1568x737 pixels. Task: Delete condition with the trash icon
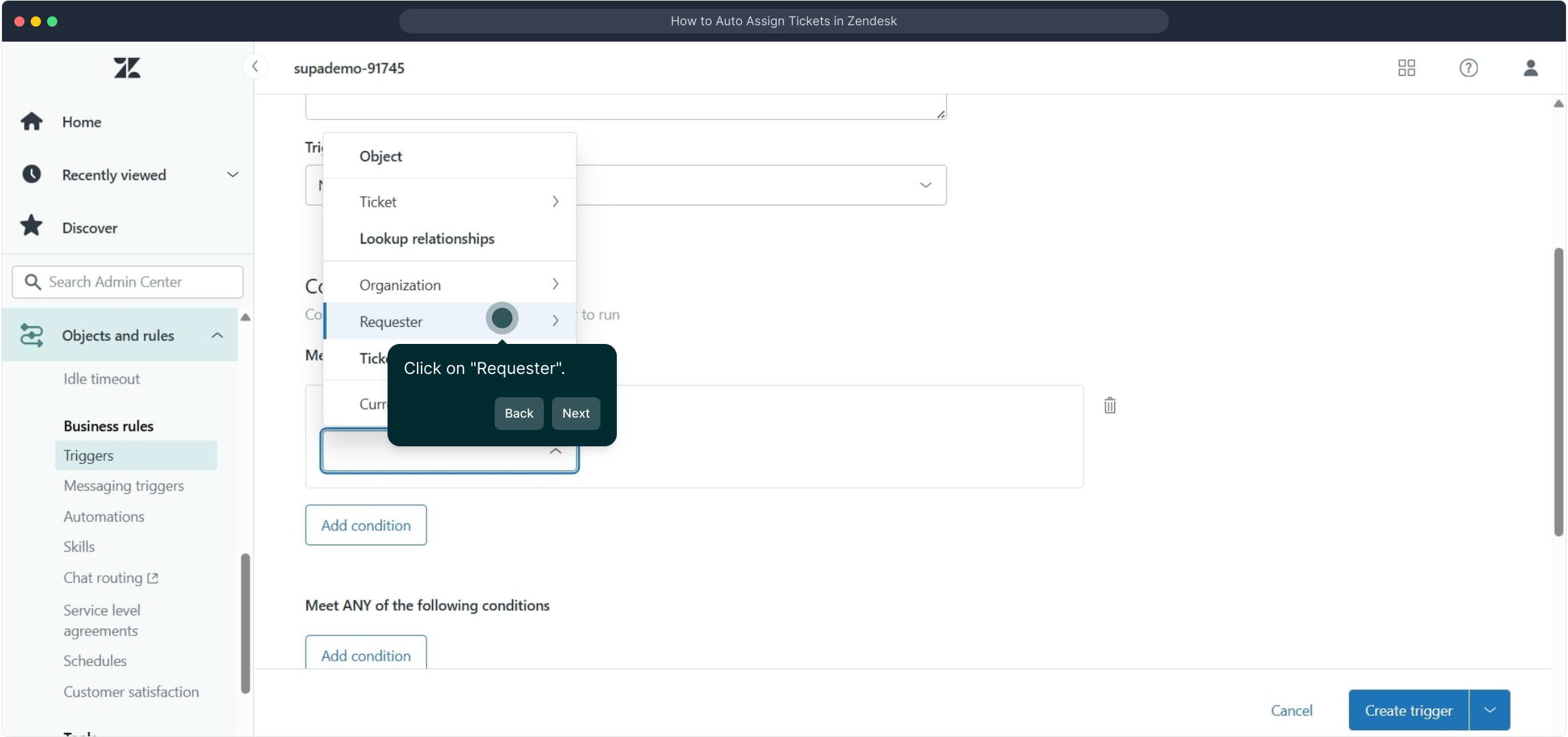pos(1109,405)
